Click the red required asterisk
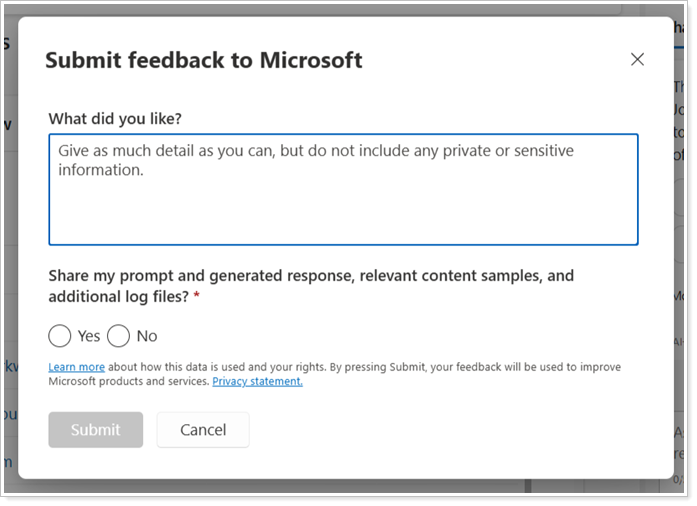The height and width of the screenshot is (506, 697). click(x=196, y=297)
